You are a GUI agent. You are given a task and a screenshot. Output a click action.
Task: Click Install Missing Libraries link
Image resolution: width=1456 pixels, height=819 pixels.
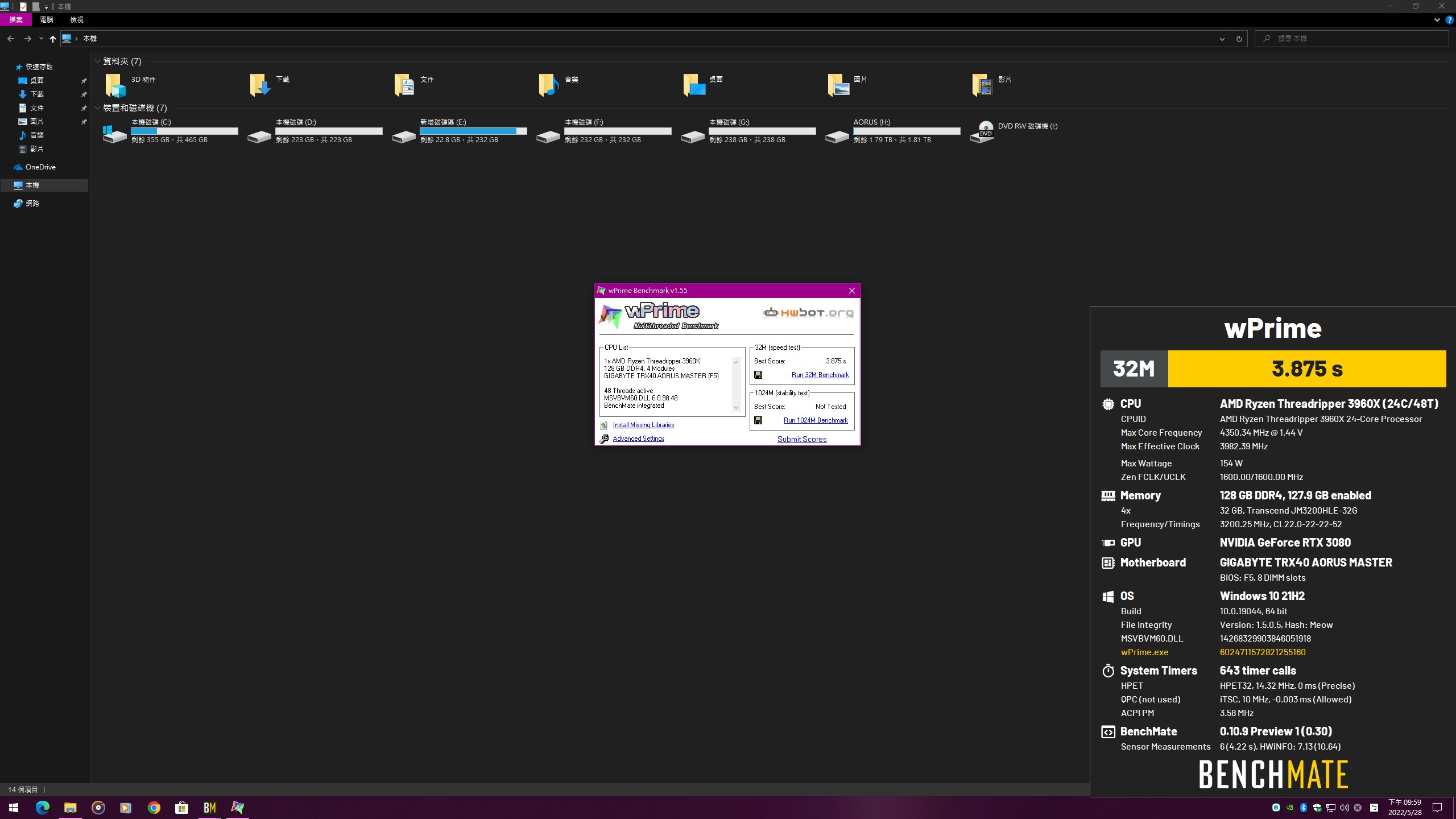point(643,425)
